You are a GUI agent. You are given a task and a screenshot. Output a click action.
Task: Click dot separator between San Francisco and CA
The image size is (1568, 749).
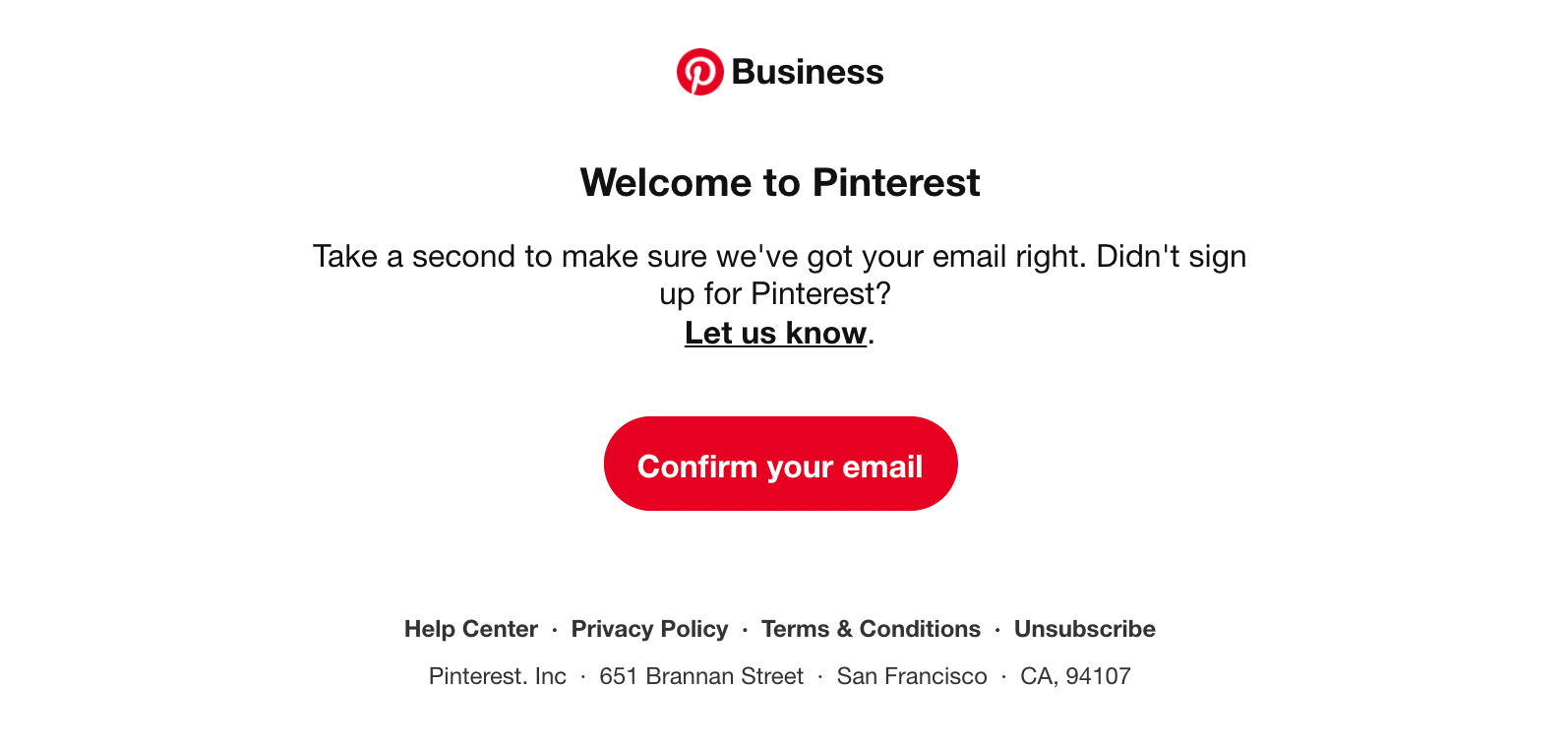(1003, 677)
